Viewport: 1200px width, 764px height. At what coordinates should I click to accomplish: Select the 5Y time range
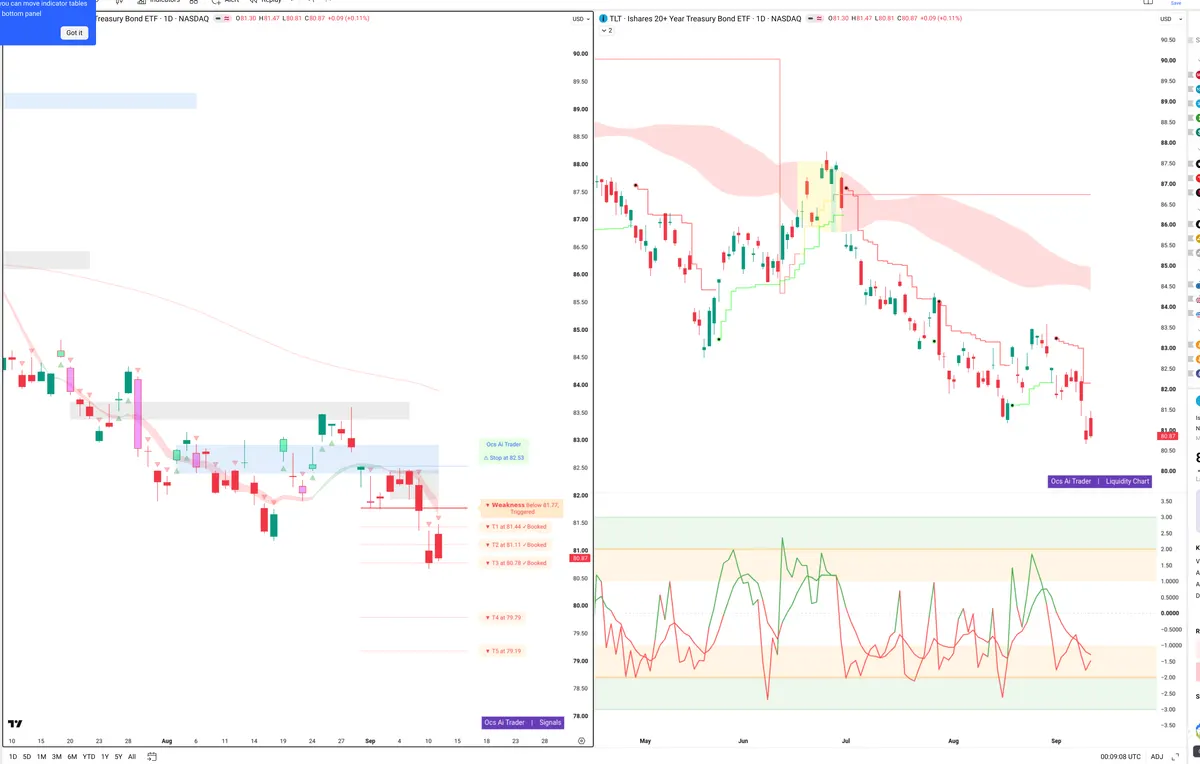[x=119, y=756]
